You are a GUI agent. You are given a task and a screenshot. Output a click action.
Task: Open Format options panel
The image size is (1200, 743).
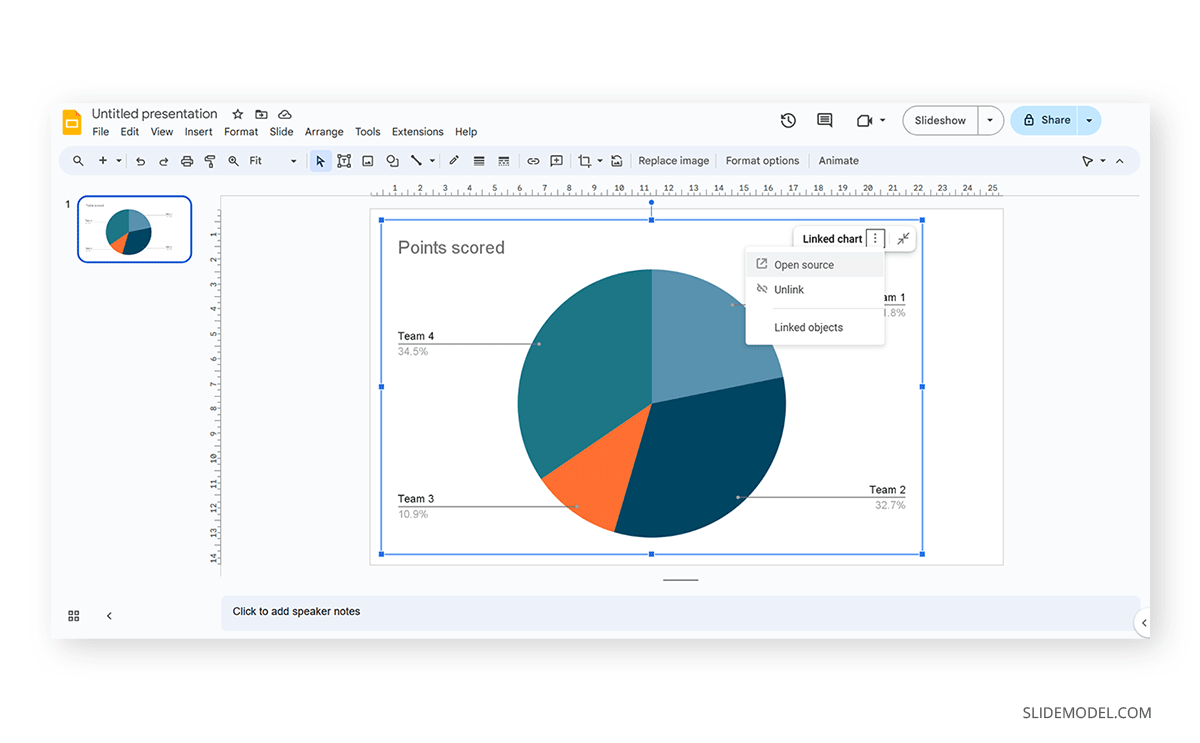(x=762, y=161)
